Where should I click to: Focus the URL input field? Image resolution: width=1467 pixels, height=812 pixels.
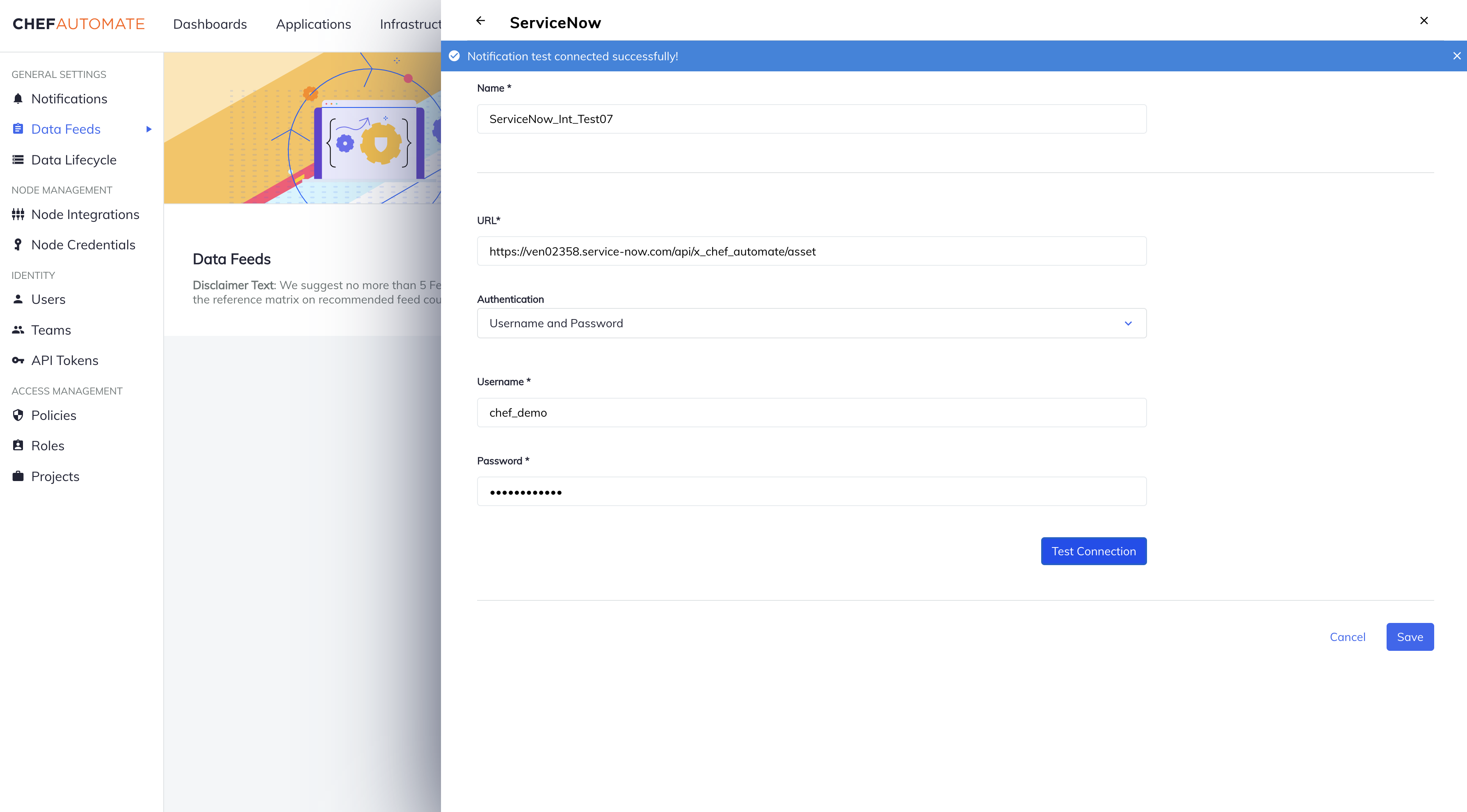click(811, 251)
